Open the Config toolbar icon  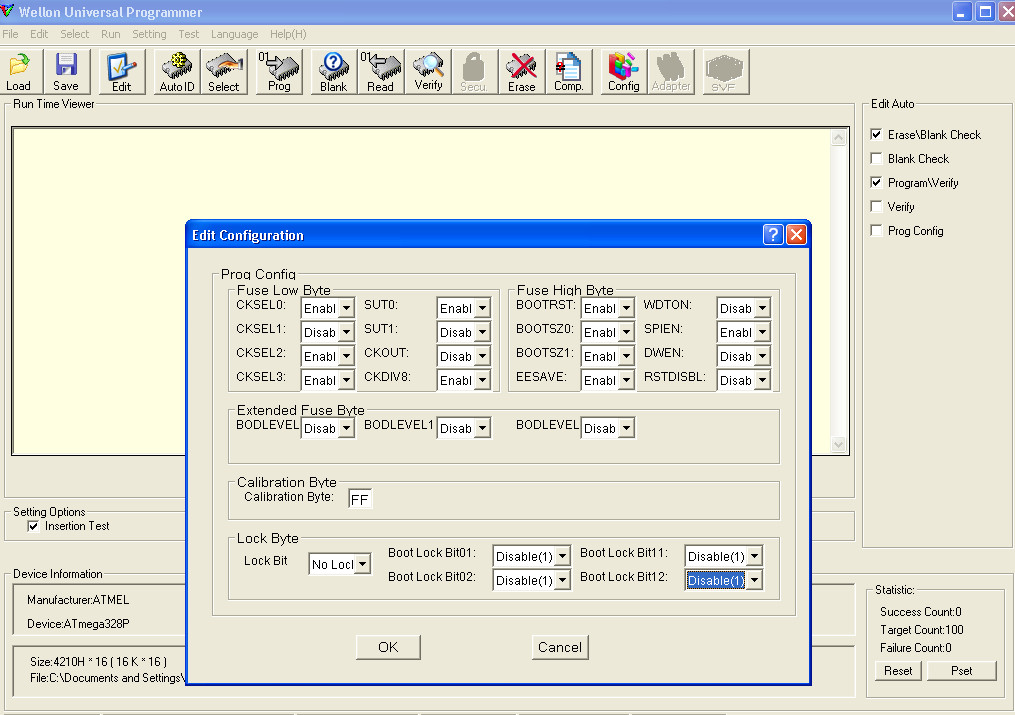[623, 72]
